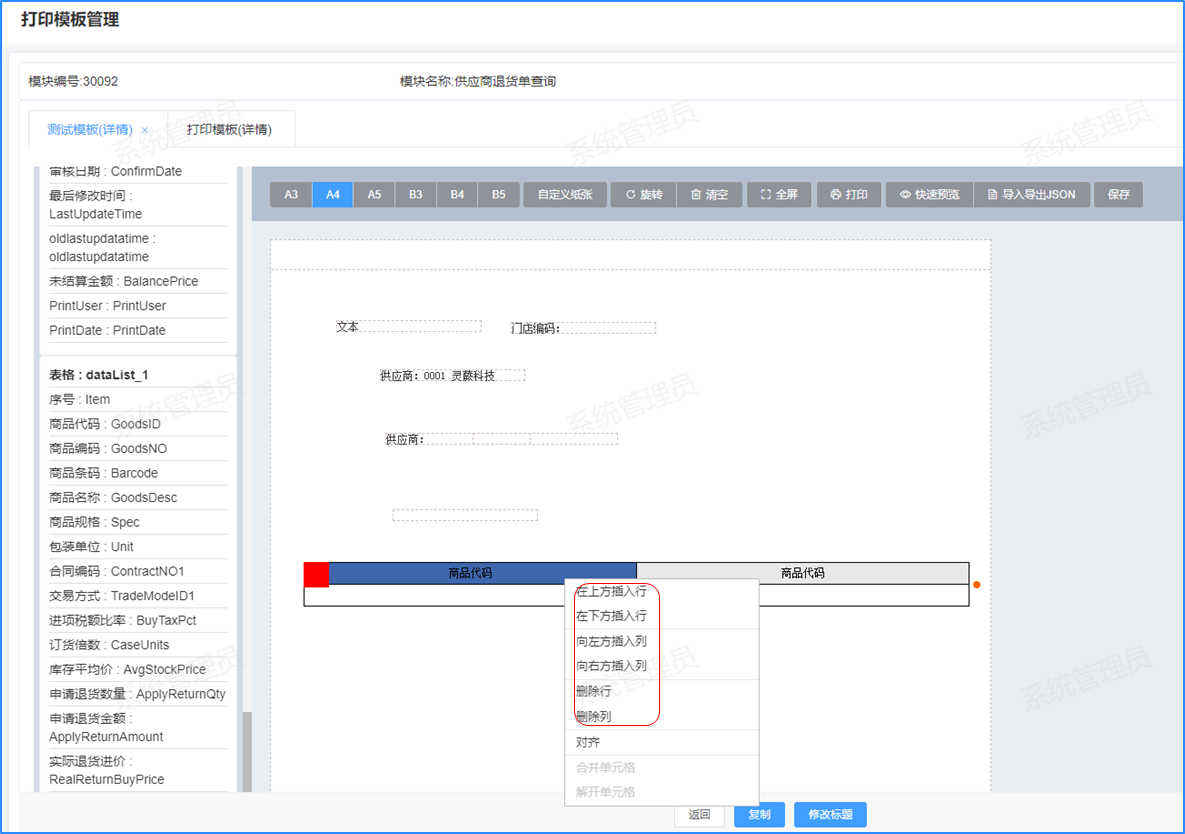The width and height of the screenshot is (1185, 834).
Task: Switch to 测试模板(详情) tab
Action: (90, 130)
